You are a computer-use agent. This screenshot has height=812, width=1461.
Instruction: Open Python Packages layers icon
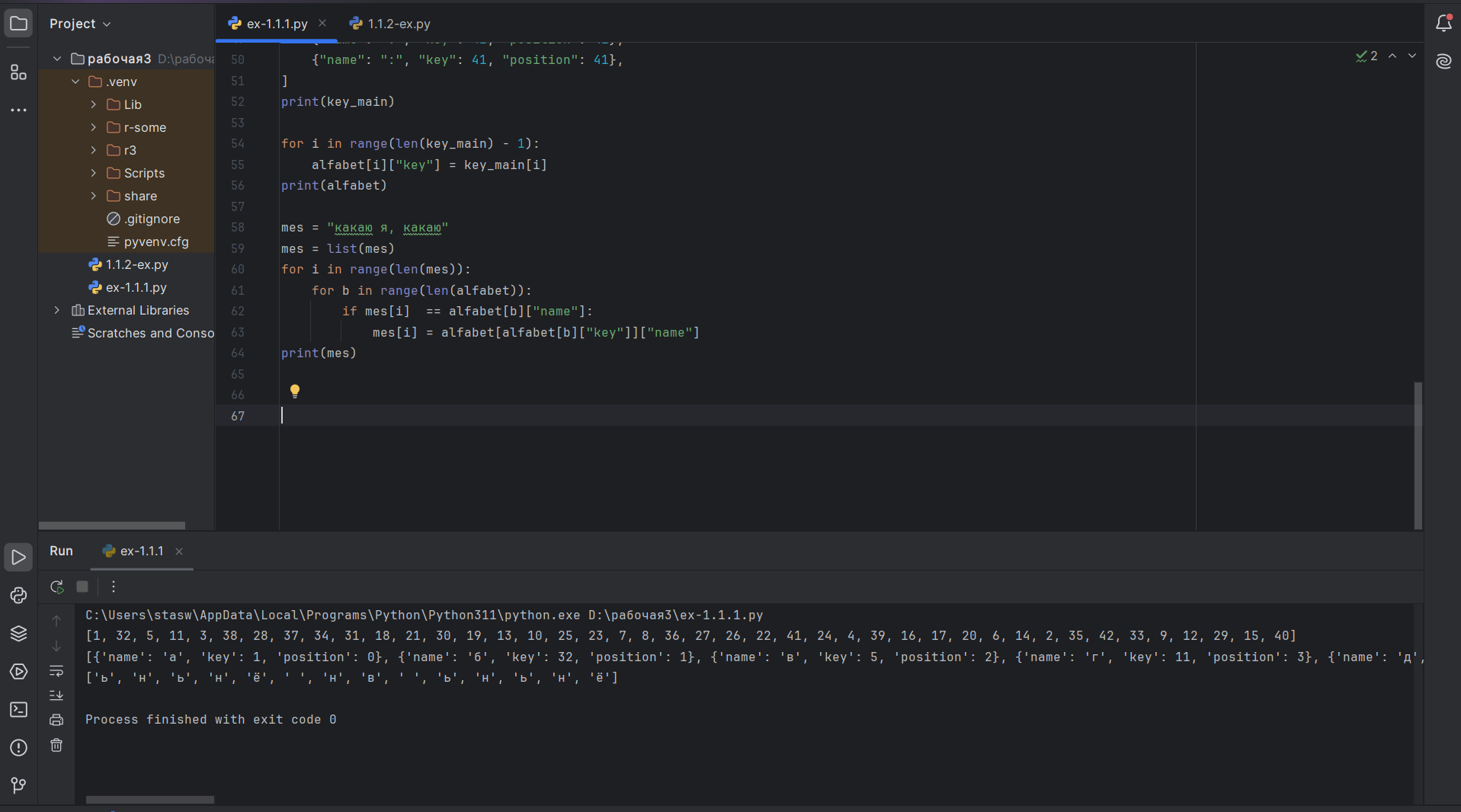18,634
